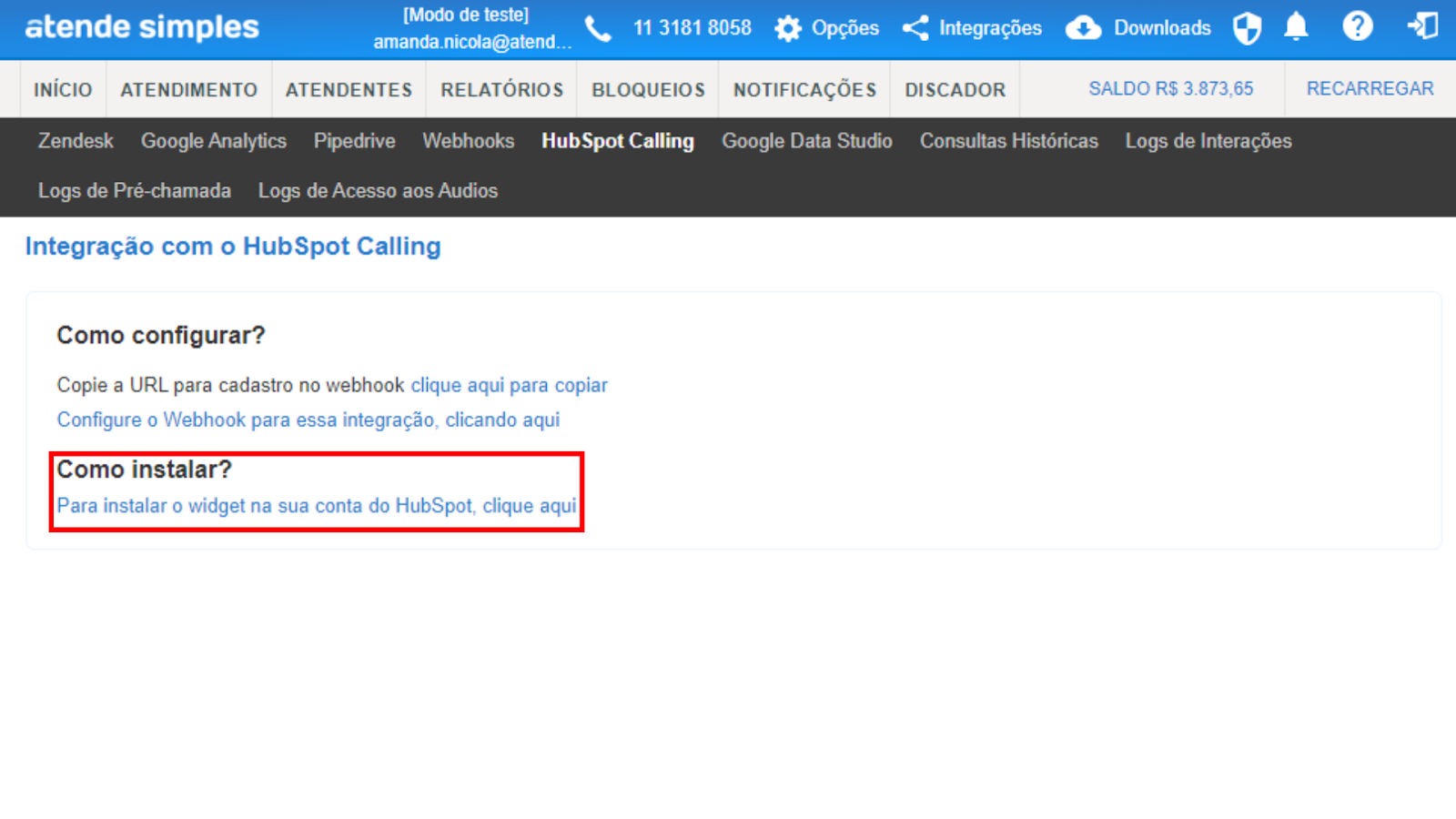Open the Downloads header label

[1162, 28]
